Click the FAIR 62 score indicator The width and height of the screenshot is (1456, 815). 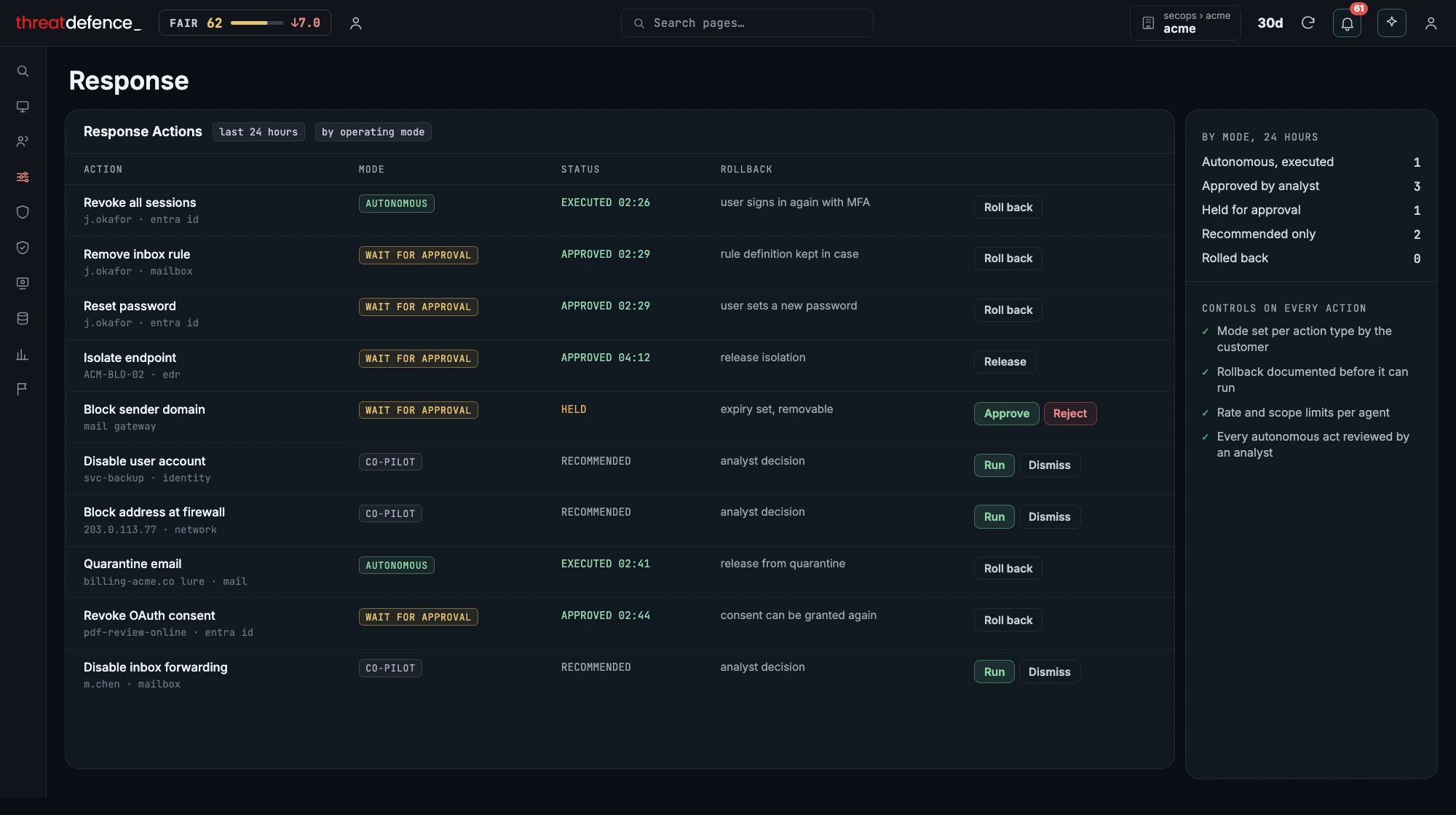point(245,23)
